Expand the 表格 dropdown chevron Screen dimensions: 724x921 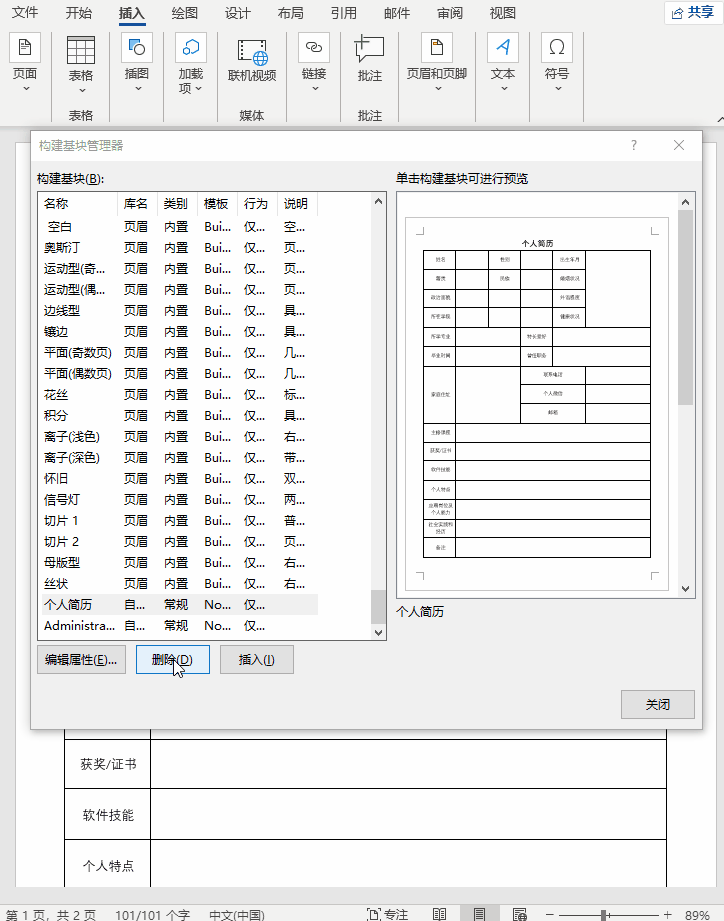tap(82, 90)
